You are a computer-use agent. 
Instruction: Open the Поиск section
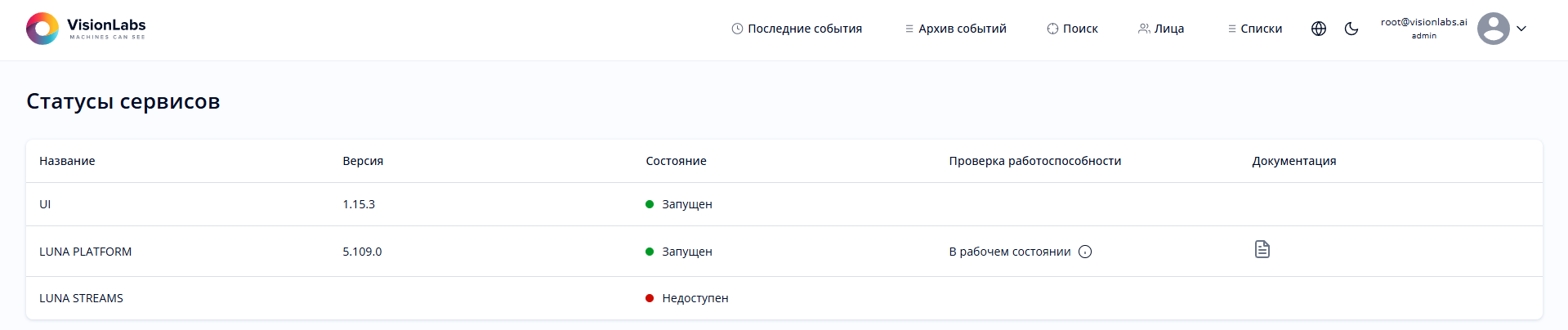coord(1072,29)
